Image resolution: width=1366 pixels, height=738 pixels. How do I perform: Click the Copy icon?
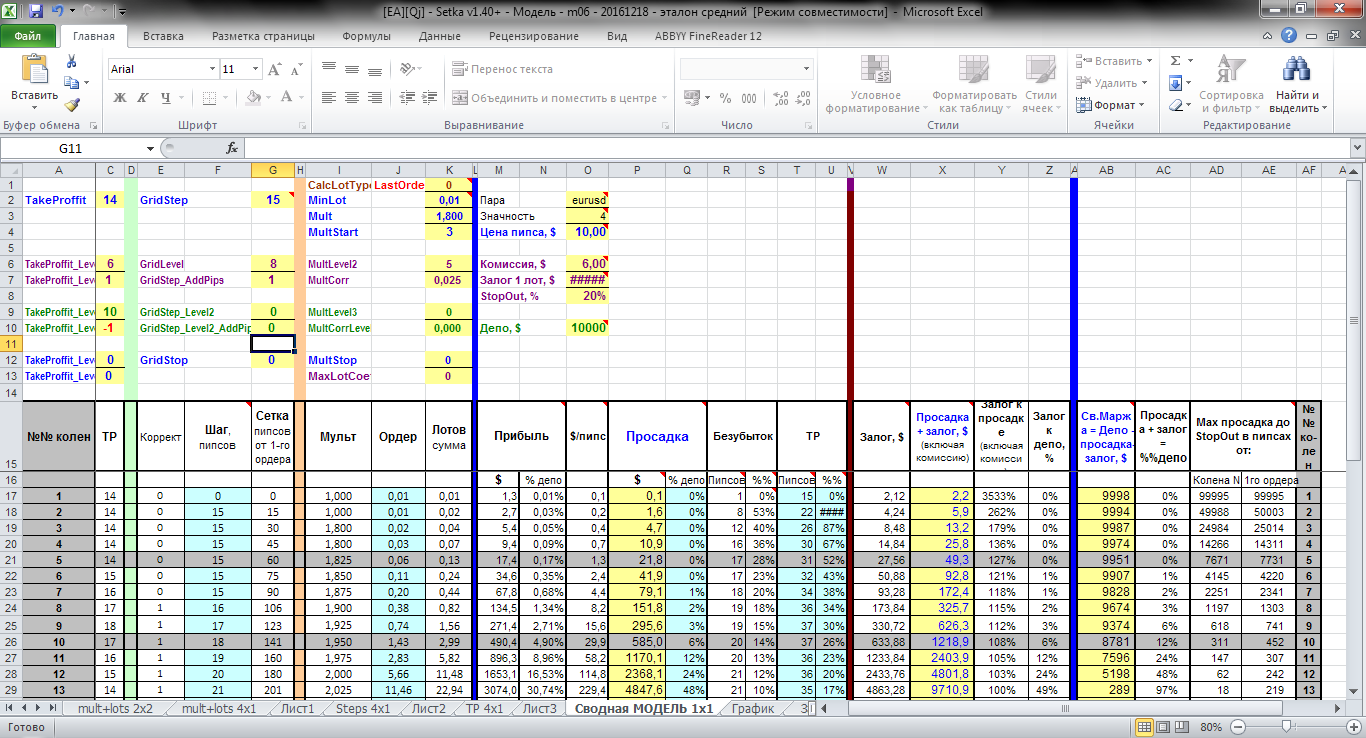(71, 84)
